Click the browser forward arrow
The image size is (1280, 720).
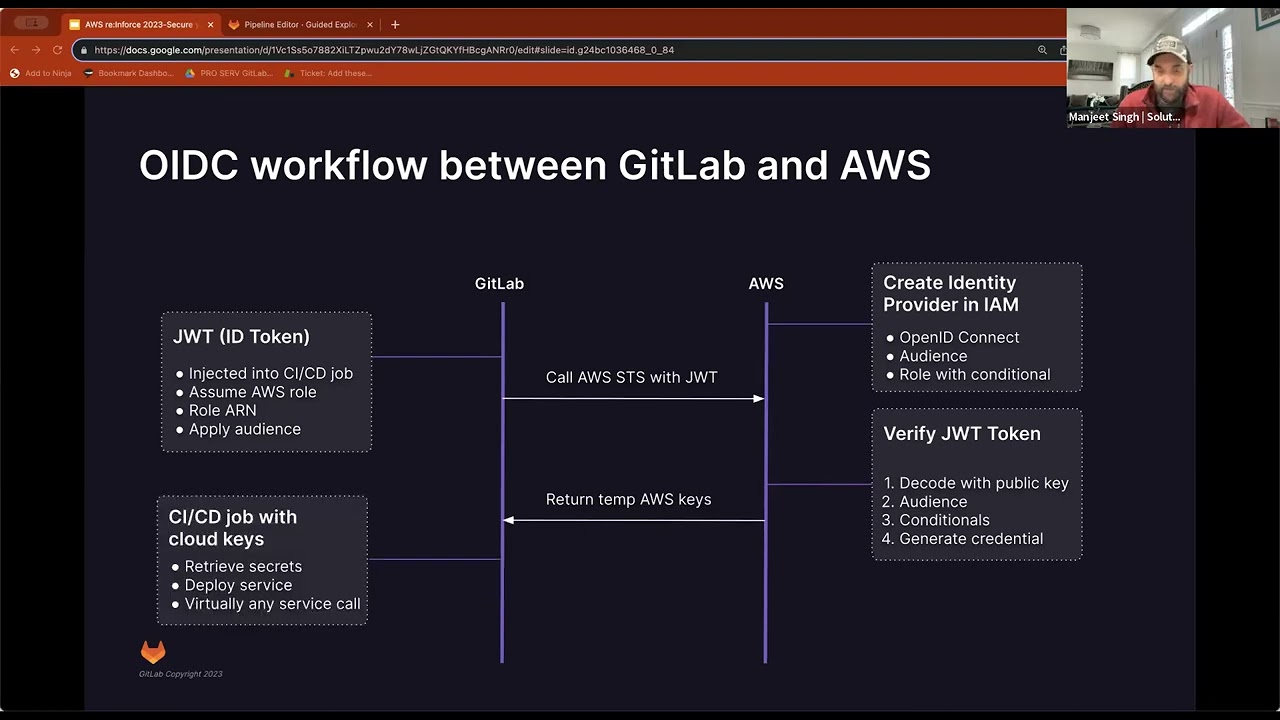(36, 50)
